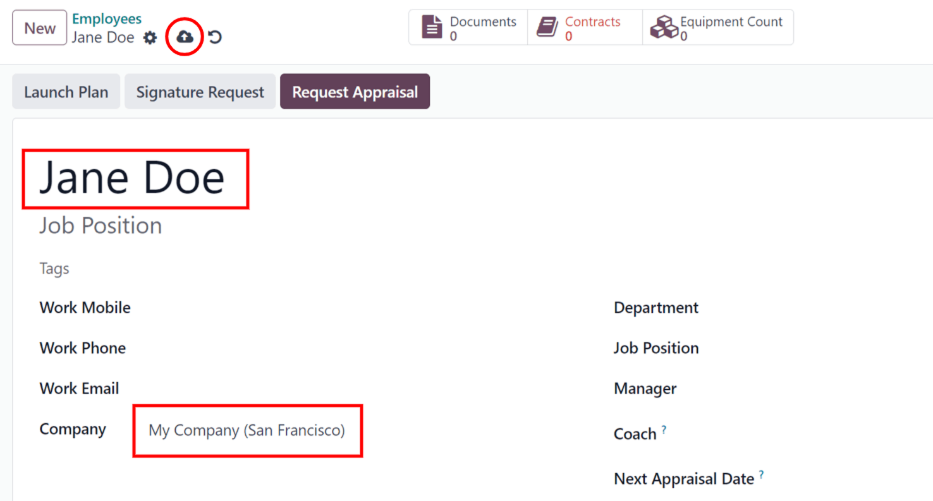
Task: Click the Work Email field
Action: pos(250,389)
